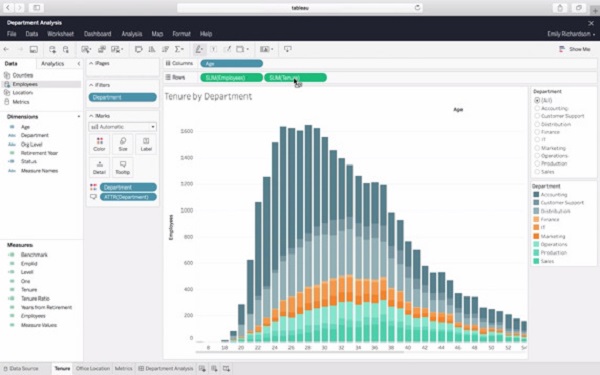This screenshot has height=375, width=600.
Task: Sort descending using the toolbar icon
Action: (165, 49)
